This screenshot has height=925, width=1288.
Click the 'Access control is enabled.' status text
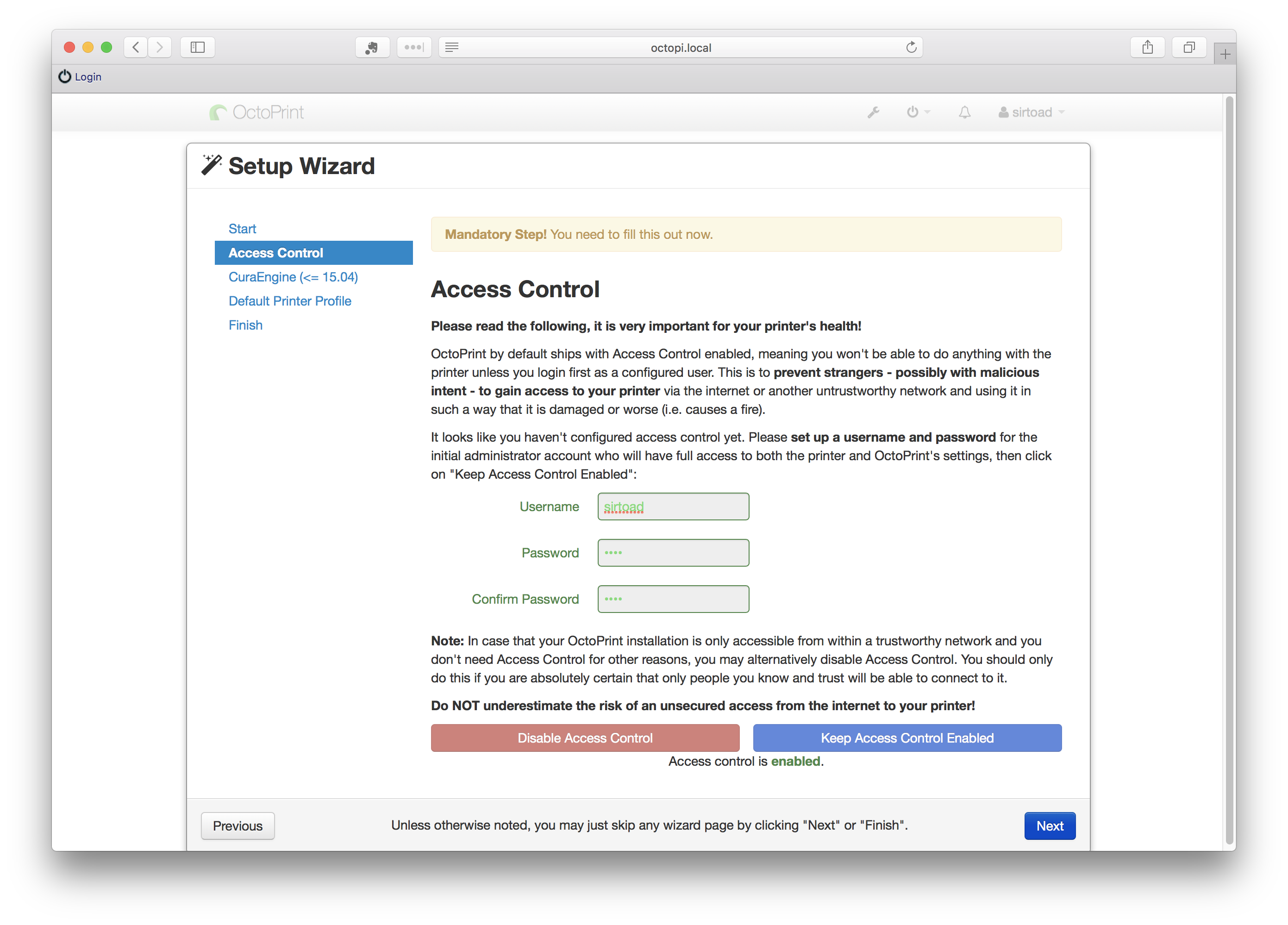(746, 762)
